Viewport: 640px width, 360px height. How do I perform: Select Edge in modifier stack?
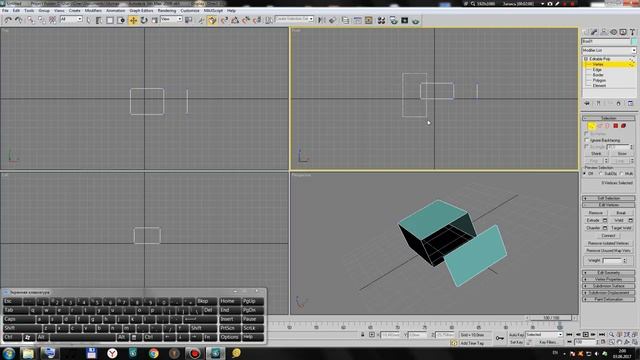point(597,70)
